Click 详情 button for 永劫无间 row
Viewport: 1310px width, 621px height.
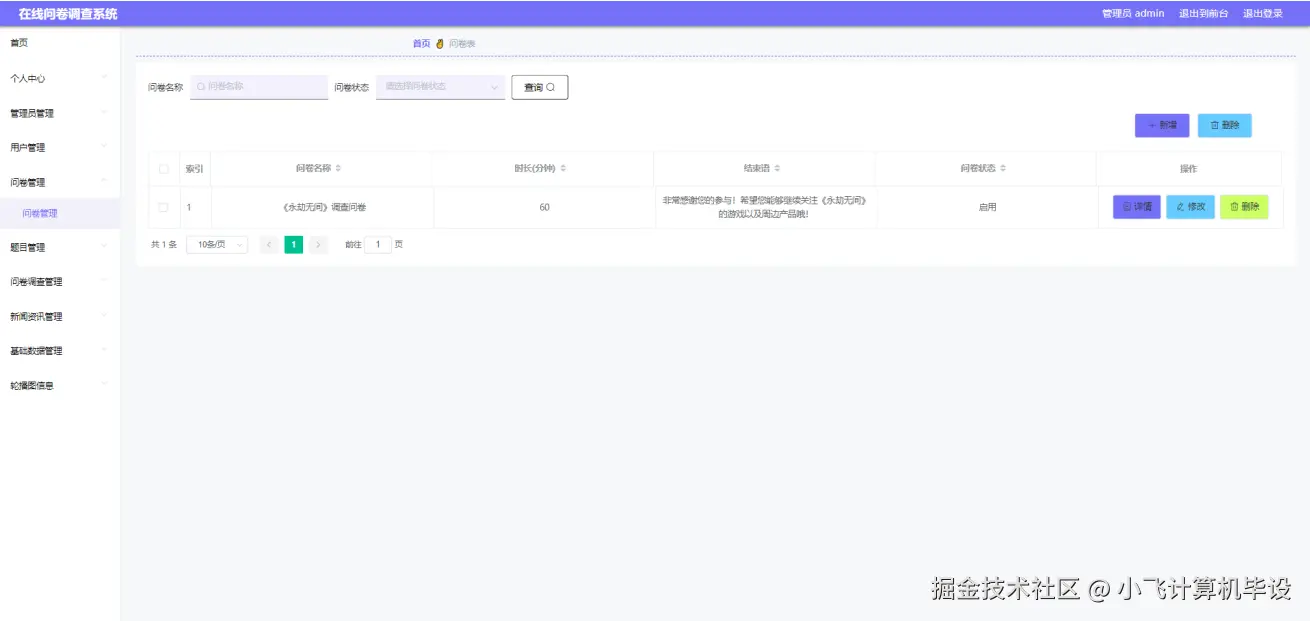[x=1137, y=207]
